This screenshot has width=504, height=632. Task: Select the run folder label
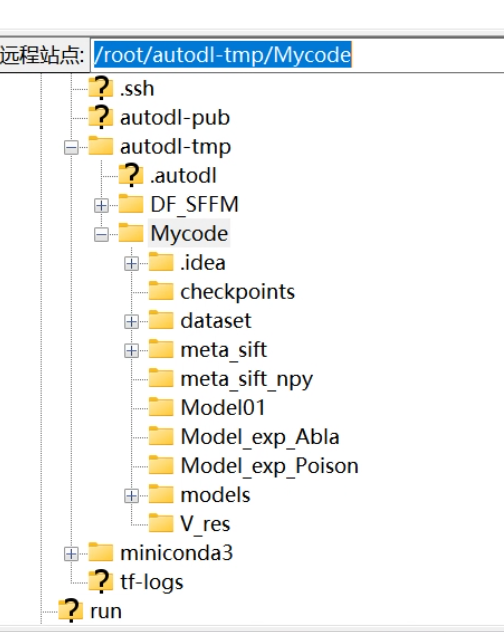coord(106,612)
